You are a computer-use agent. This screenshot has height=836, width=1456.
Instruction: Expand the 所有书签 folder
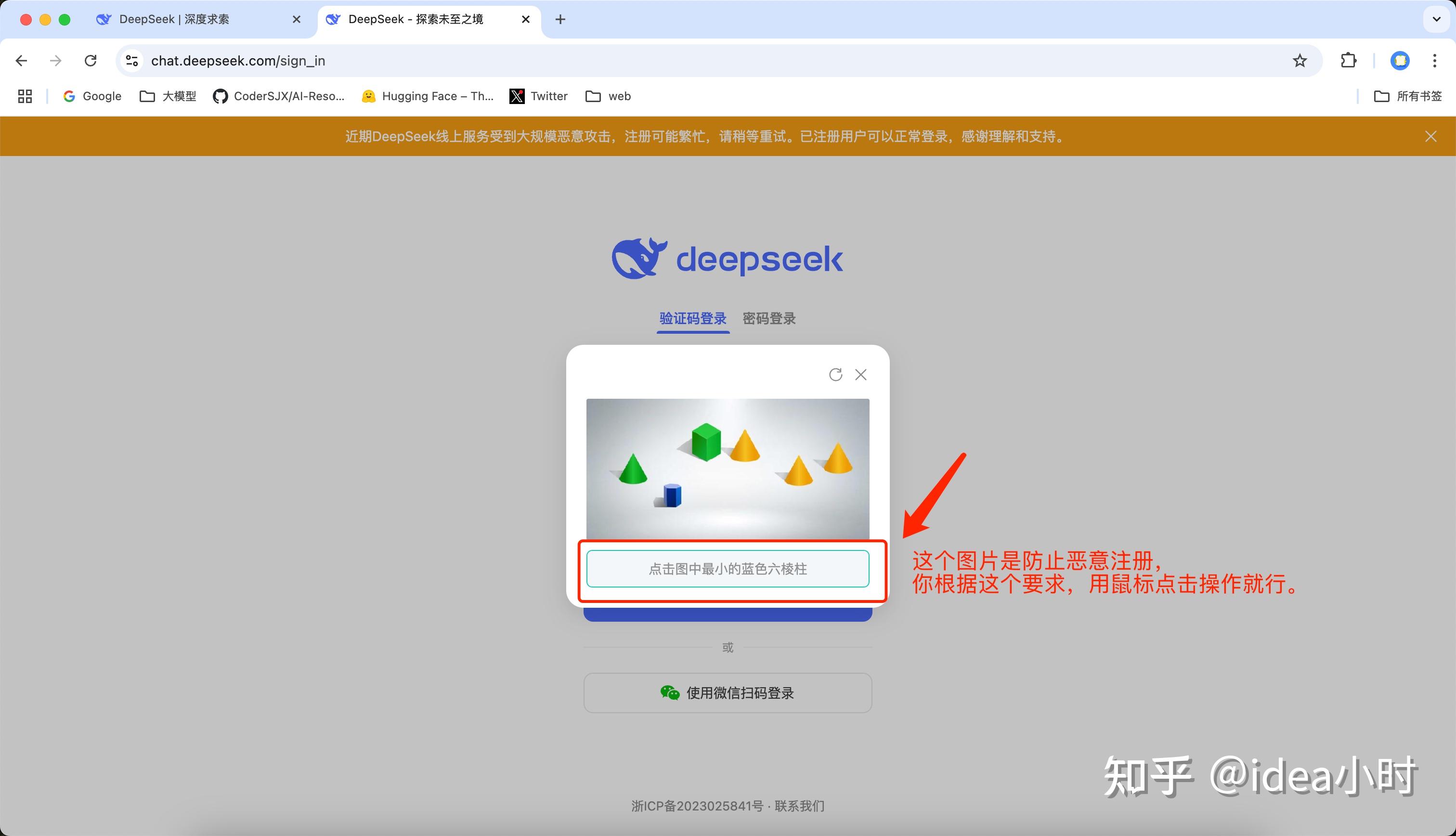[x=1407, y=96]
